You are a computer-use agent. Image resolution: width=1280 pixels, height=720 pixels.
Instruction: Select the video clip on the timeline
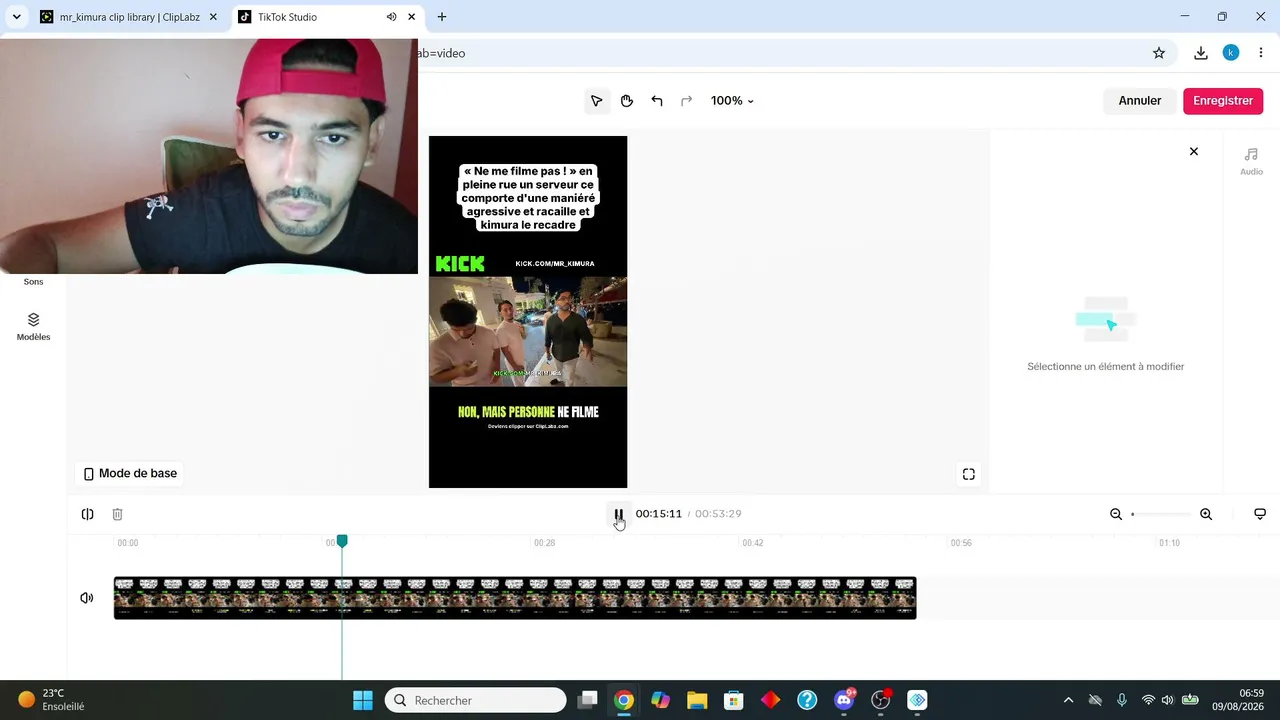(515, 598)
